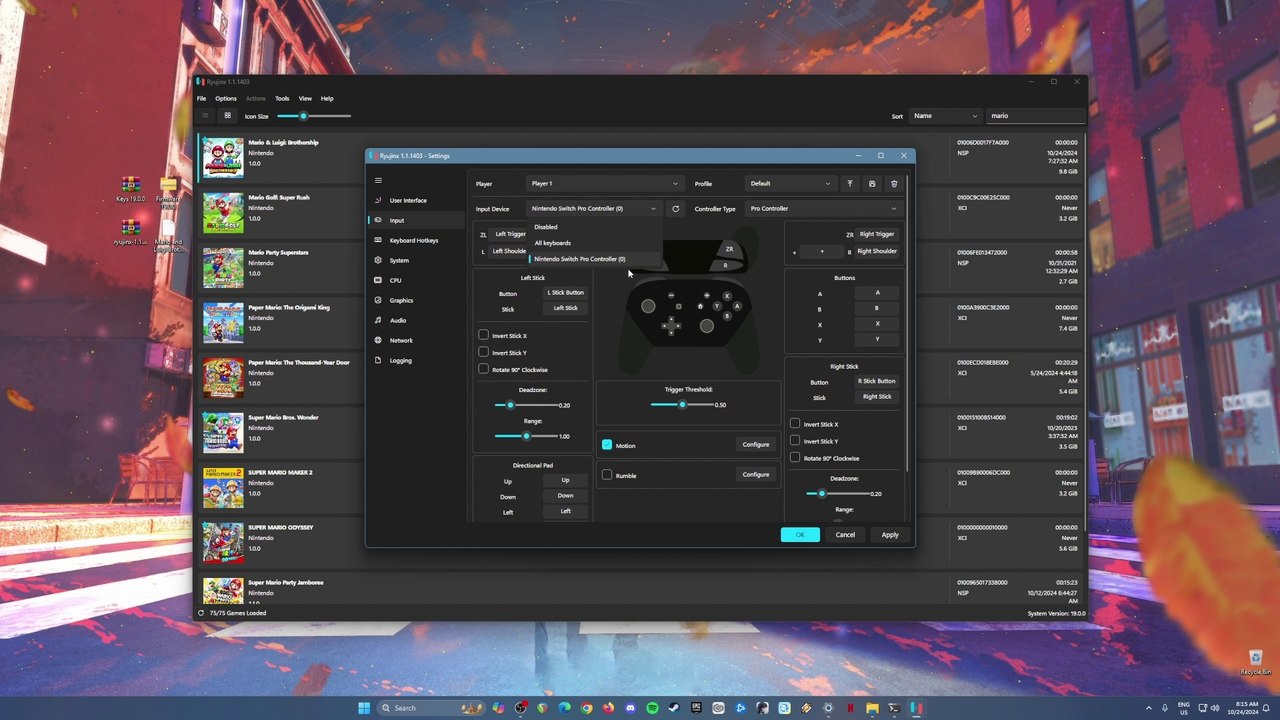
Task: Click the save profile floppy icon
Action: [872, 184]
